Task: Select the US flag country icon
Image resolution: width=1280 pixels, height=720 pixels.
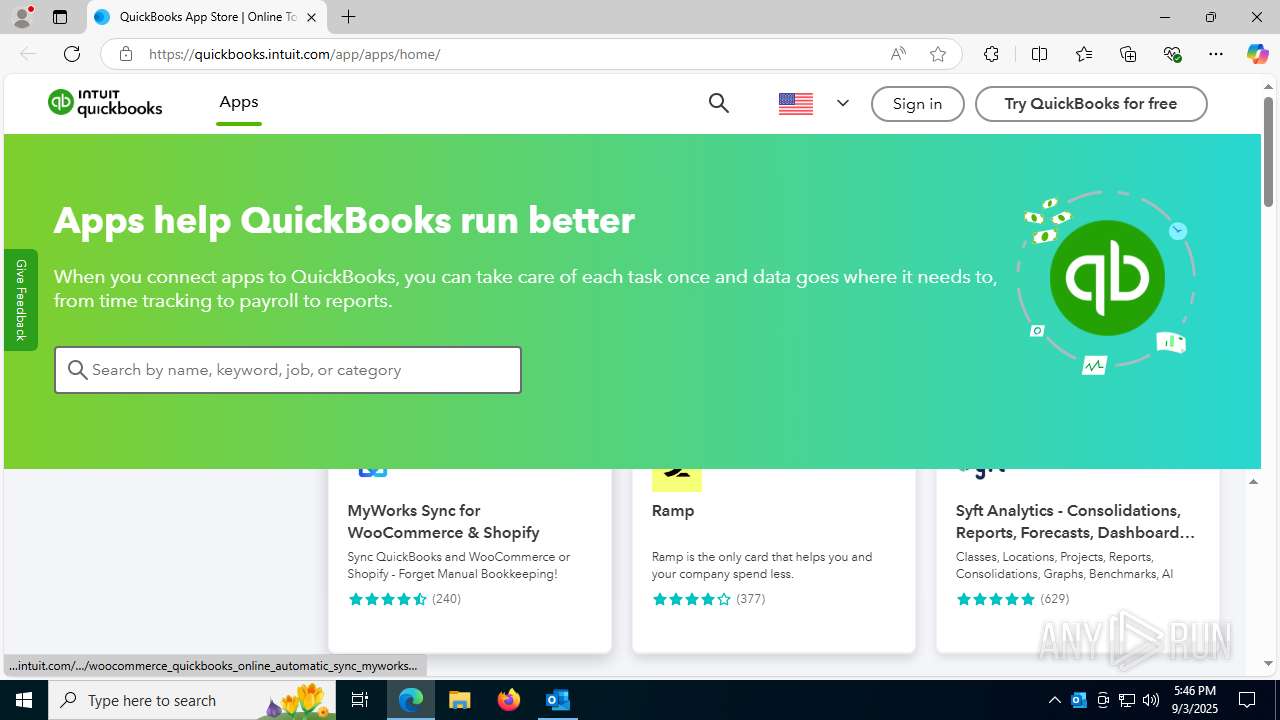Action: pyautogui.click(x=796, y=104)
